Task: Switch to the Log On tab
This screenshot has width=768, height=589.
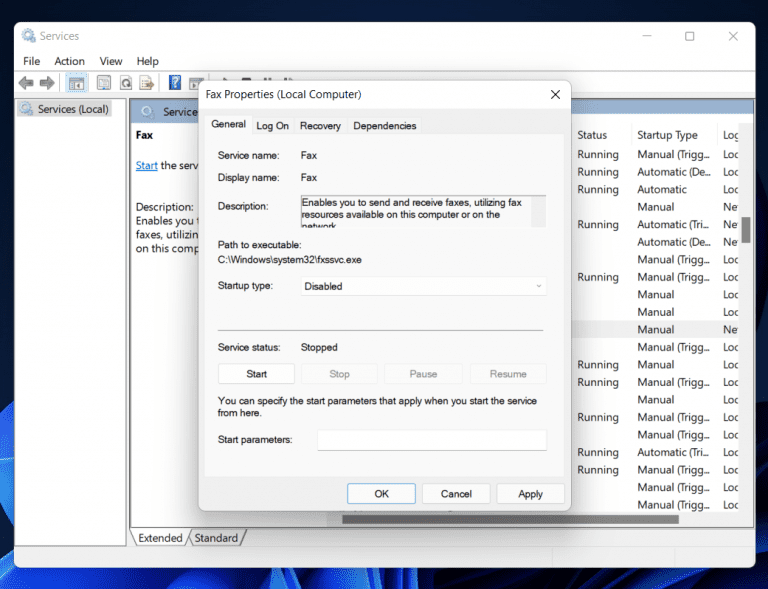Action: pos(272,126)
